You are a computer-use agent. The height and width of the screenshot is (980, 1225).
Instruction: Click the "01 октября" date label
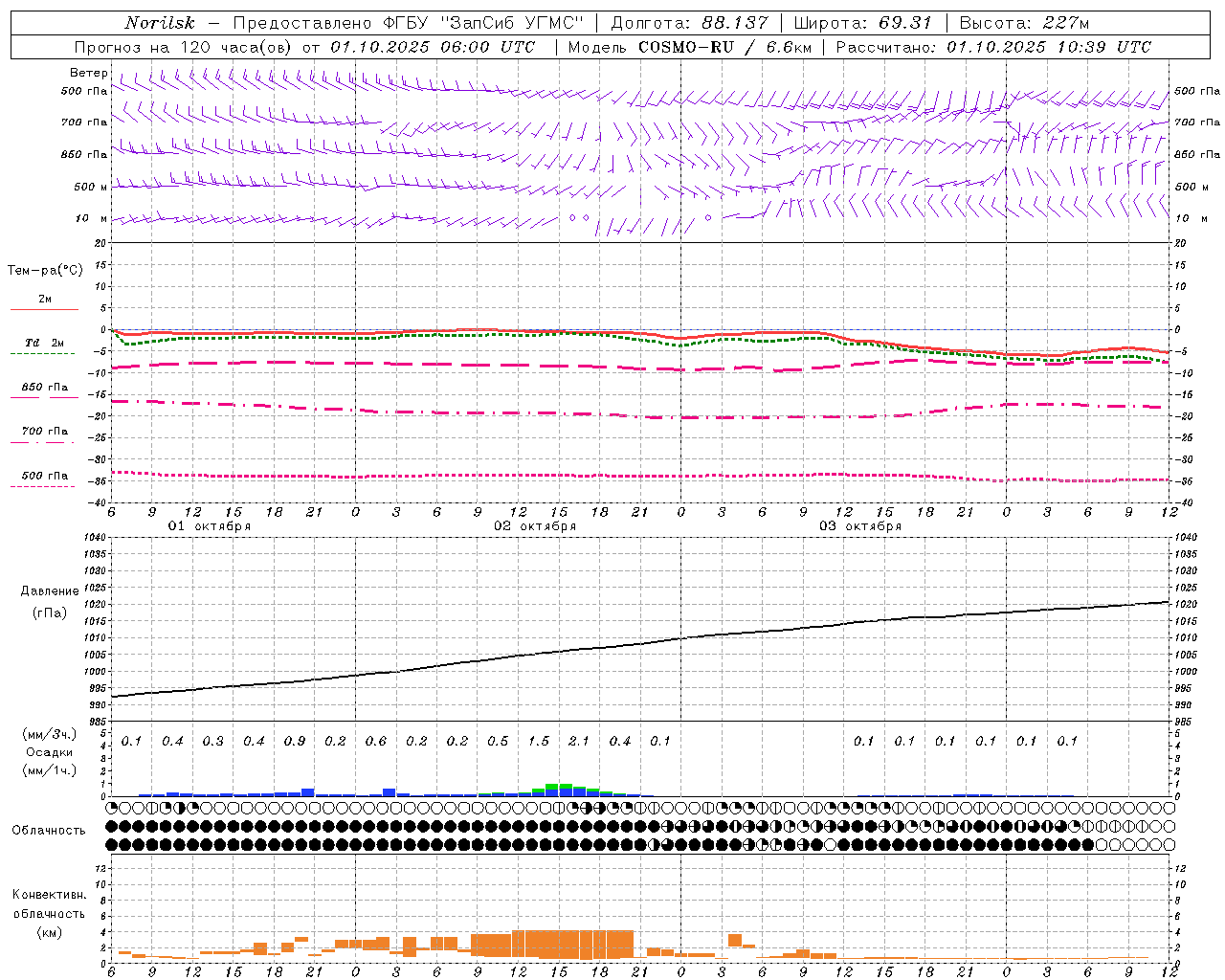point(210,526)
